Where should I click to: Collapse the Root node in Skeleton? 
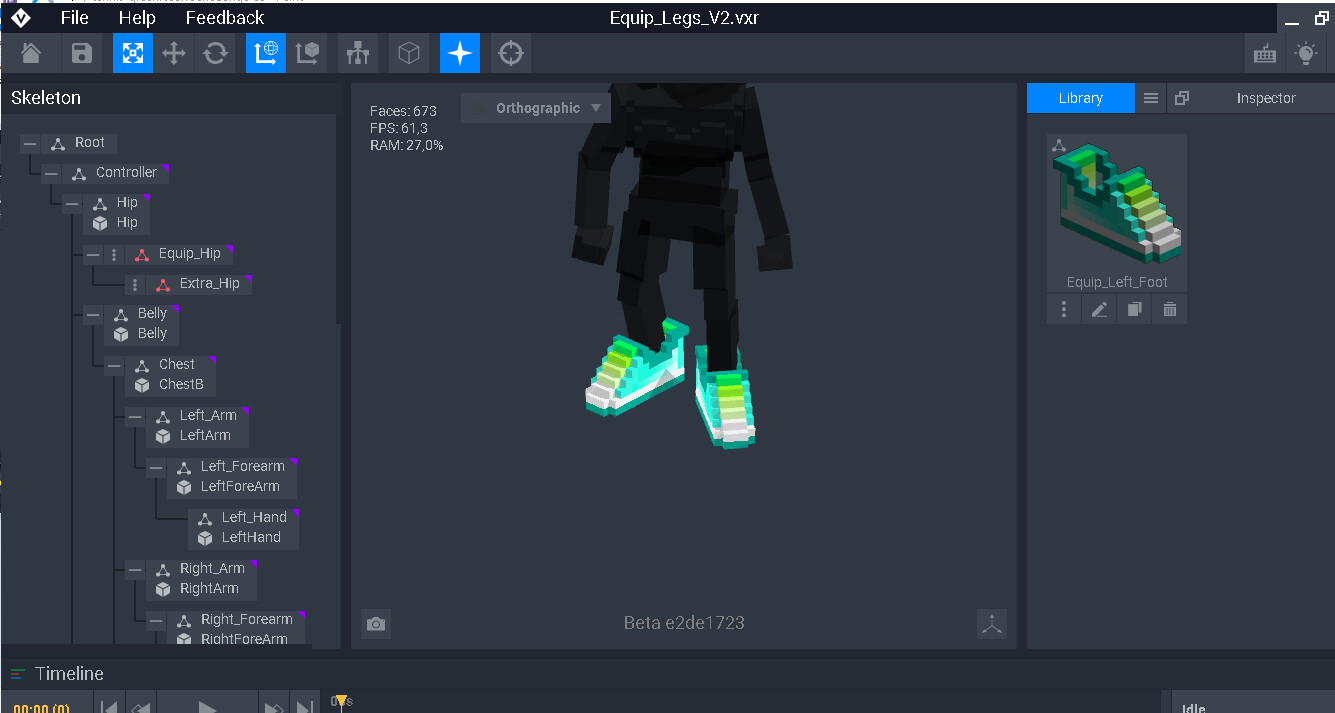coord(28,142)
